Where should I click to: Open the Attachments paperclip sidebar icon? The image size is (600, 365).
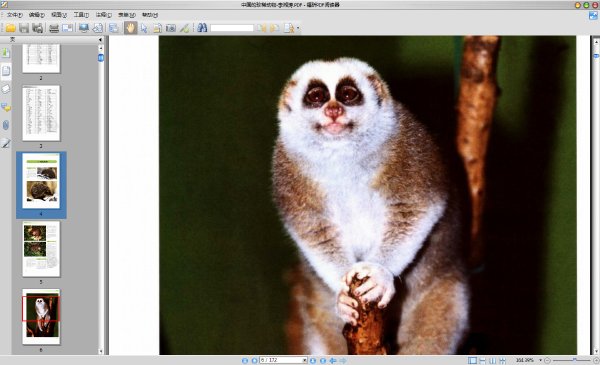[6, 125]
